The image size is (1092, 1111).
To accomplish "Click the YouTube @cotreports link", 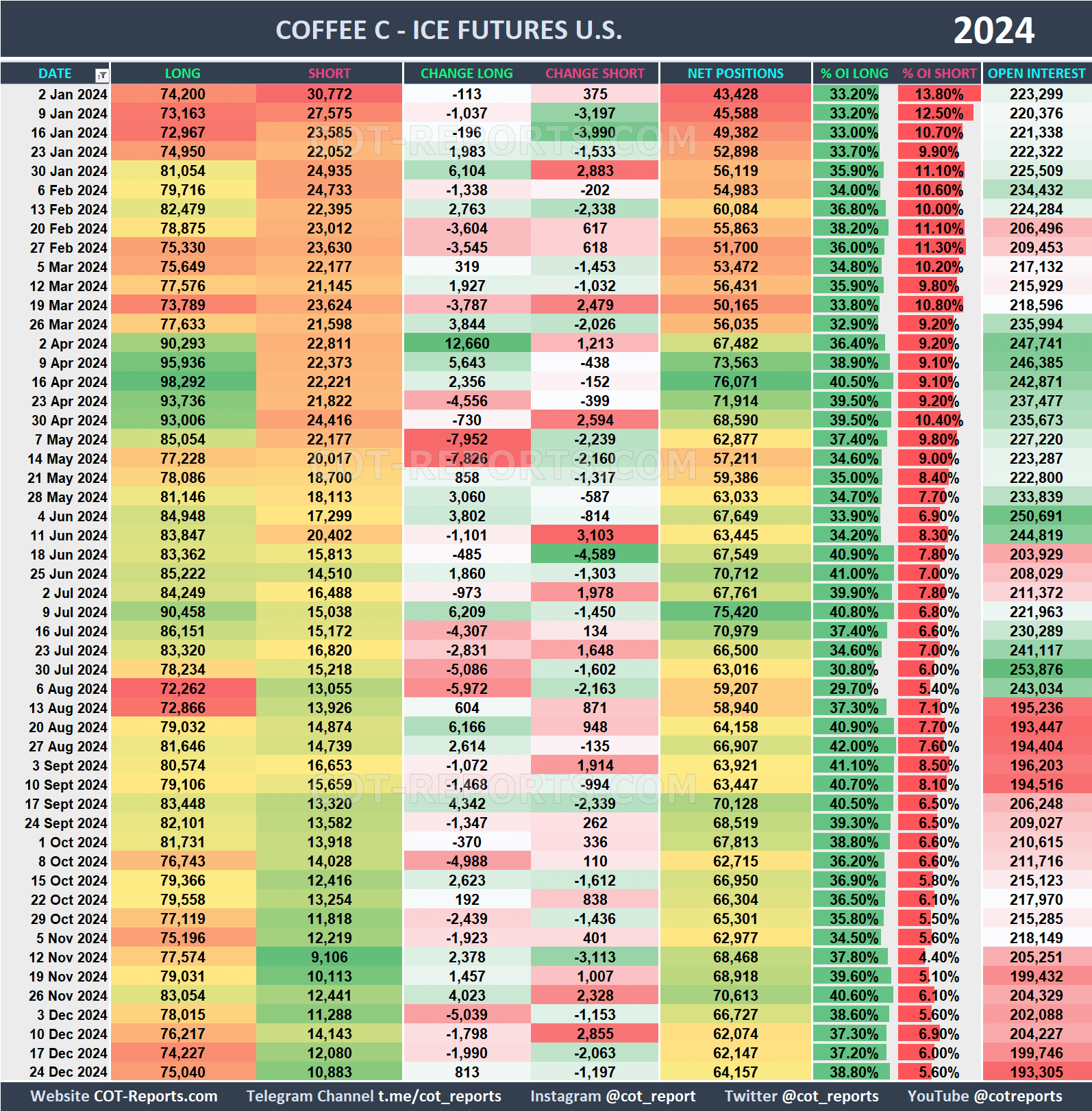I will click(984, 1096).
